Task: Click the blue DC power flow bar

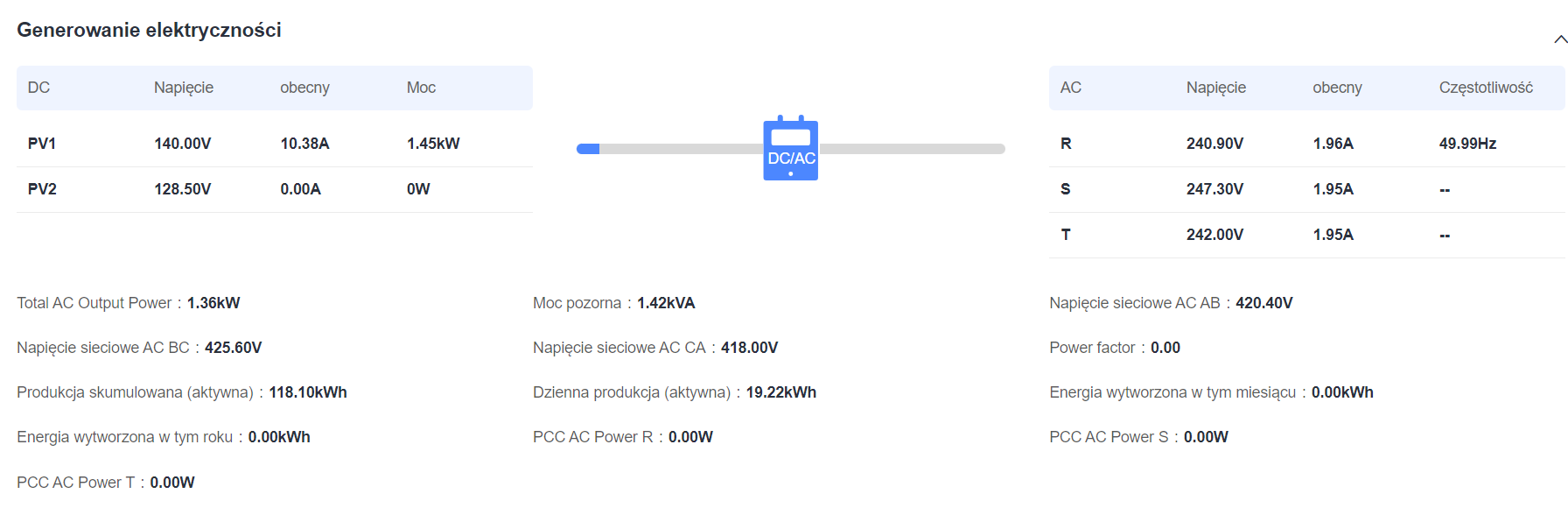Action: [x=588, y=149]
